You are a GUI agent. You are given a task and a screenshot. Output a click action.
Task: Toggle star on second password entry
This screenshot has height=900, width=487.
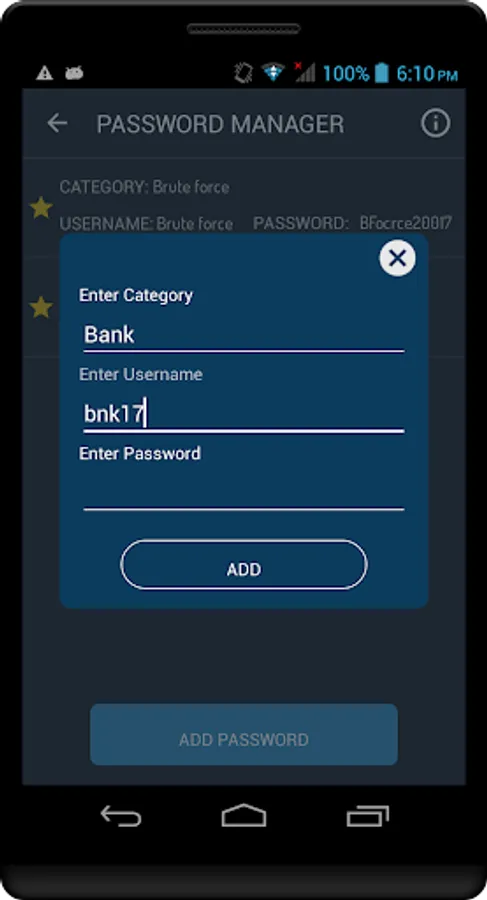tap(41, 307)
